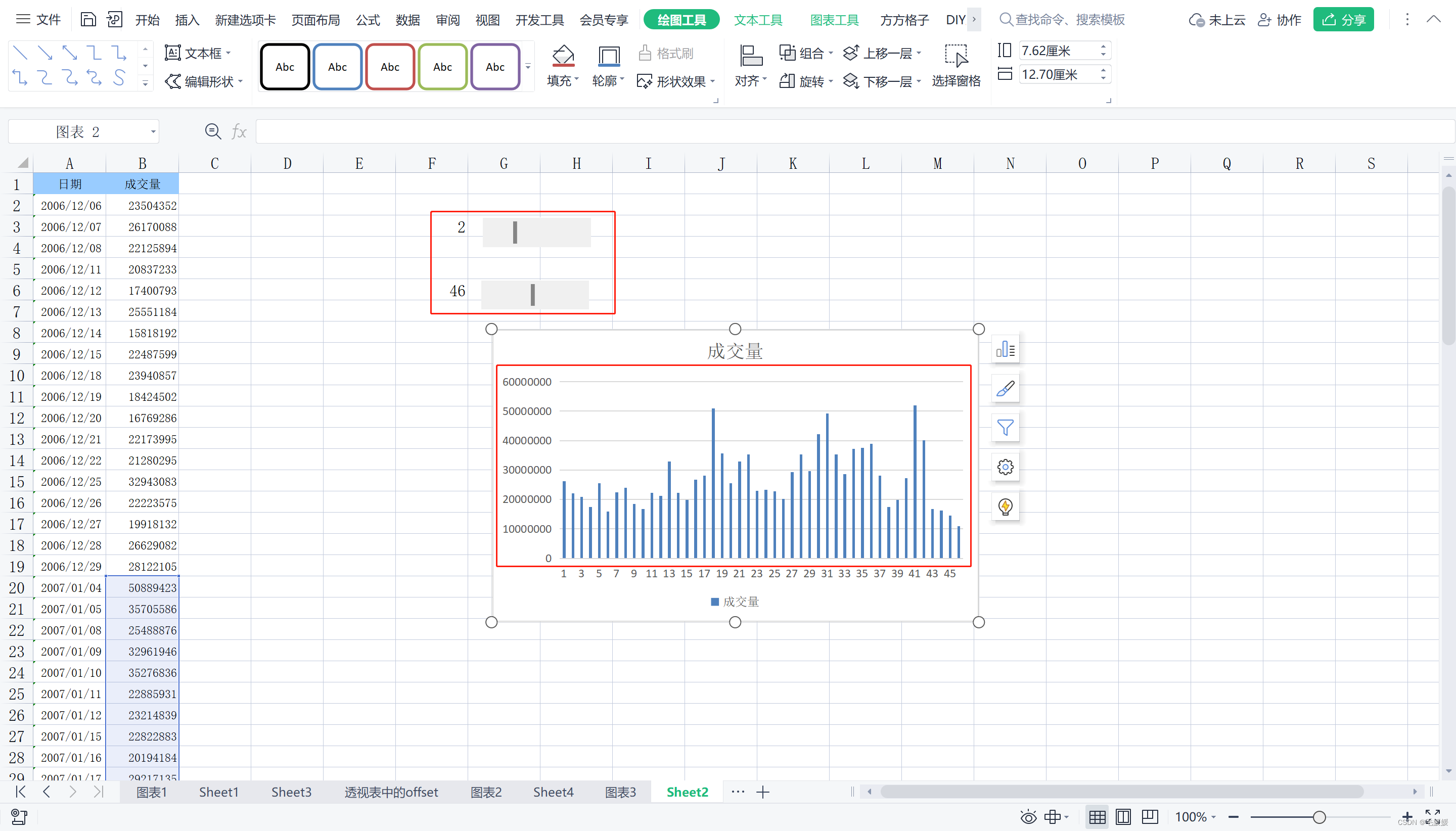Click the 协作 collaborate button

point(1280,20)
